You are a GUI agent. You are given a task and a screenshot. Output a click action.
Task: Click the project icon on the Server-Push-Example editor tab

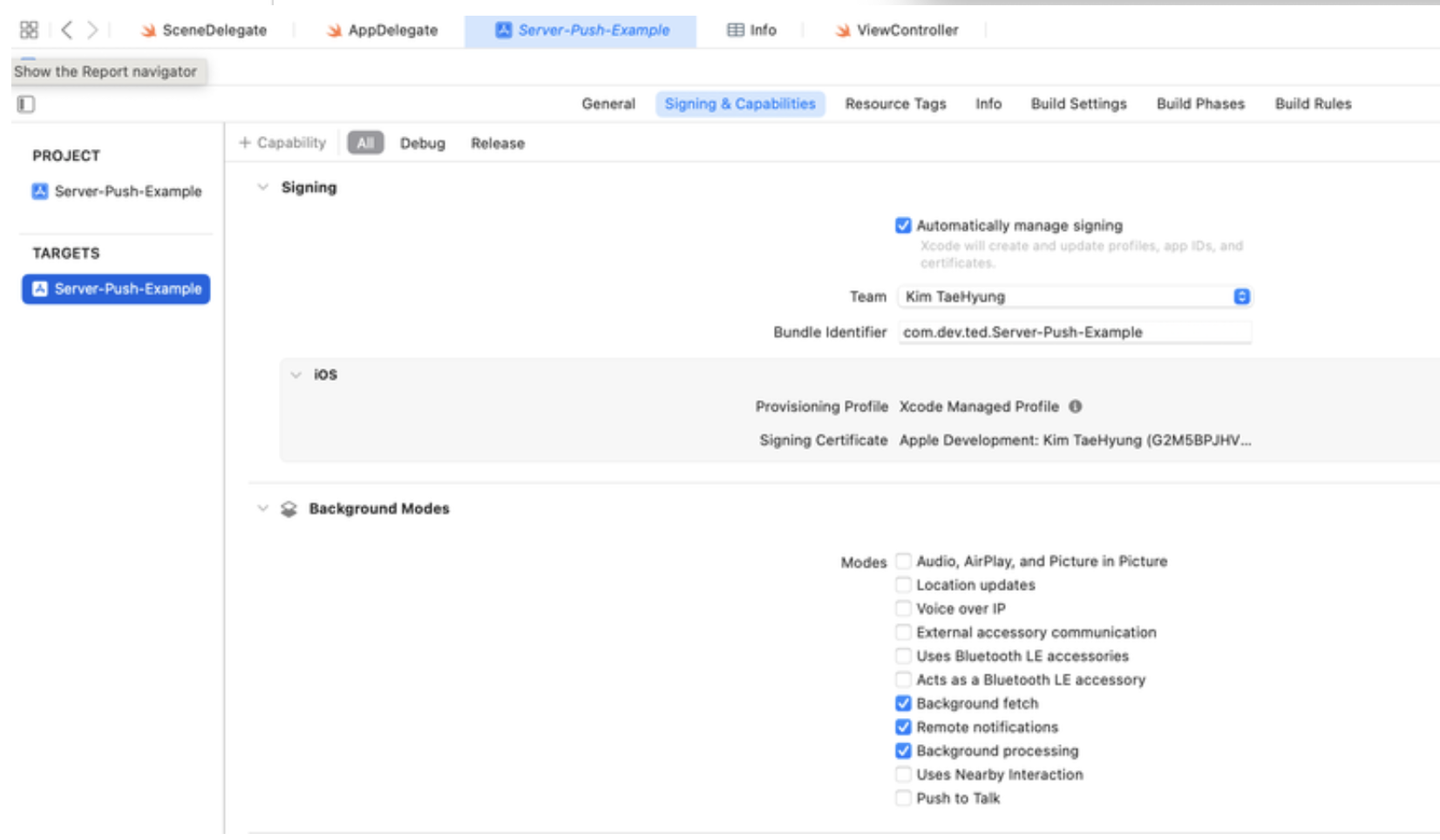tap(504, 30)
